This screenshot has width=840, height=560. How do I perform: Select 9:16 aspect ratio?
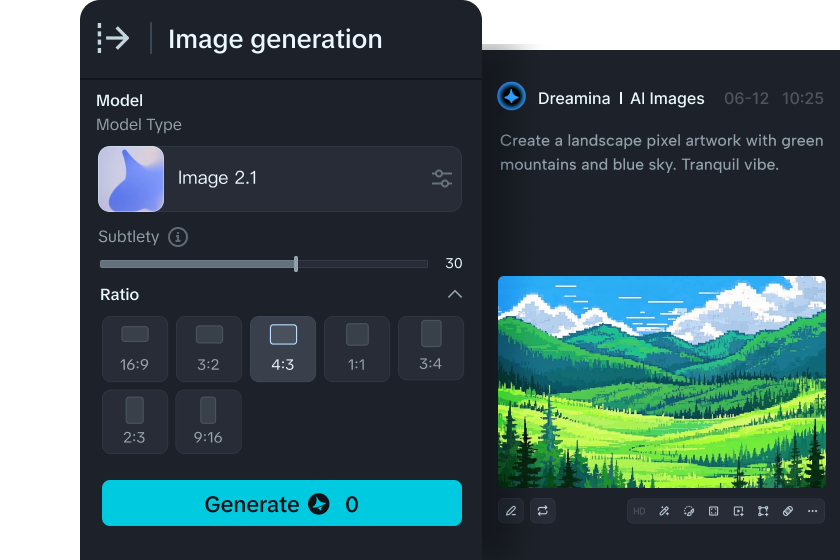(208, 422)
